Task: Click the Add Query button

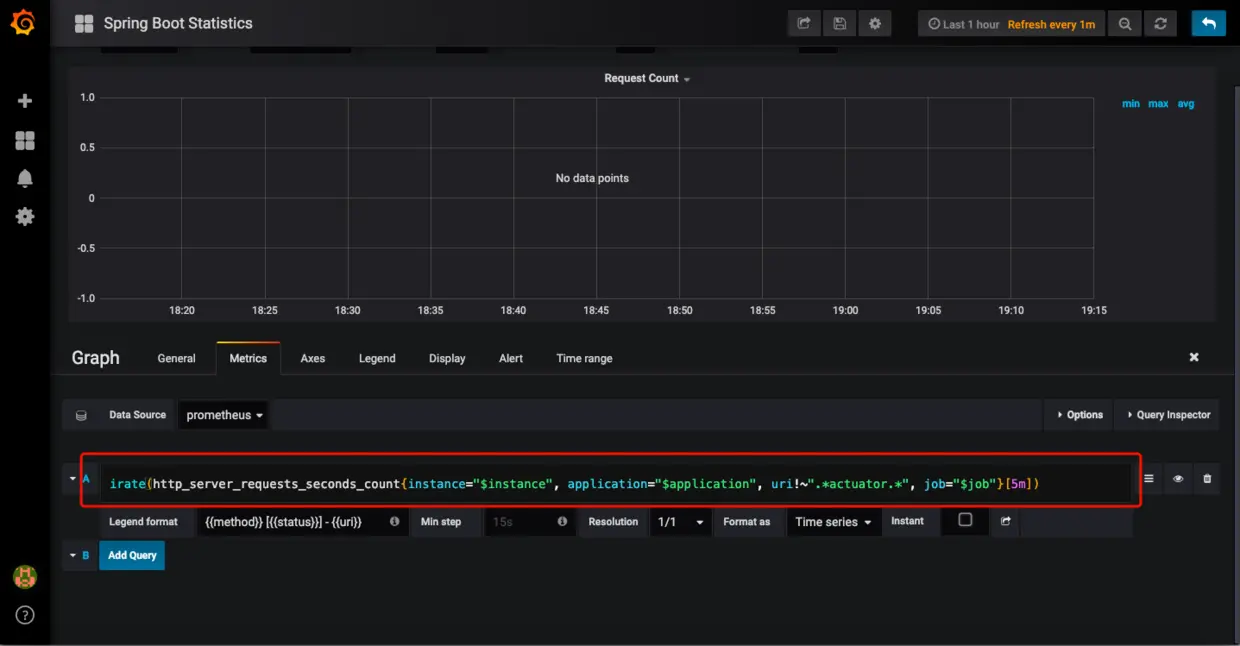Action: (132, 555)
